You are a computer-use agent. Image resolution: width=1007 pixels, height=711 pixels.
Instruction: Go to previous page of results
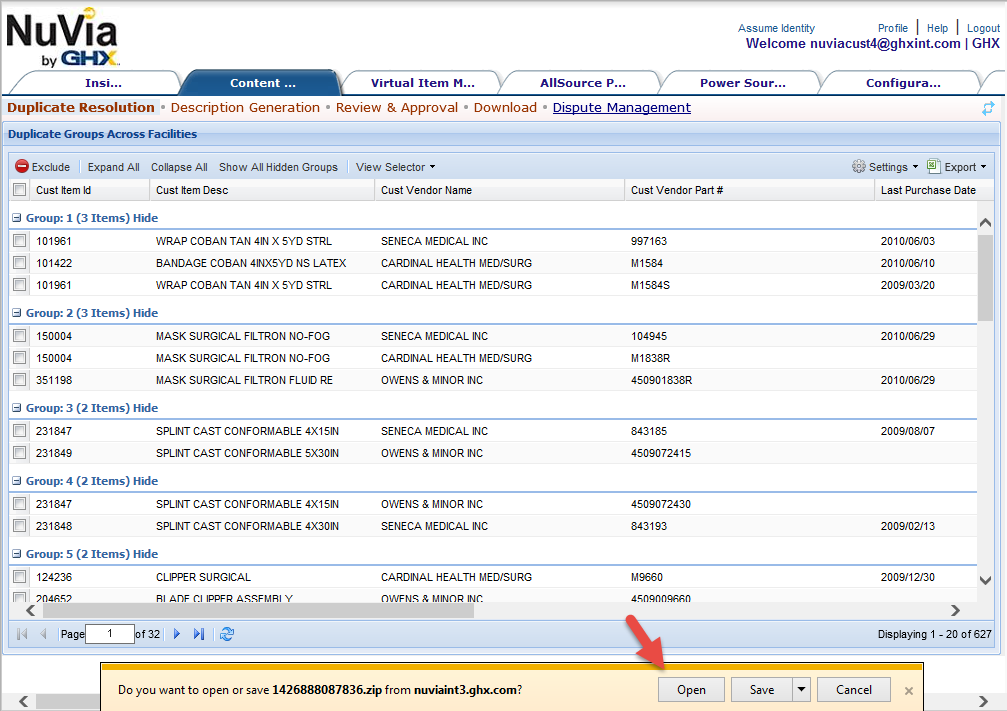point(43,634)
